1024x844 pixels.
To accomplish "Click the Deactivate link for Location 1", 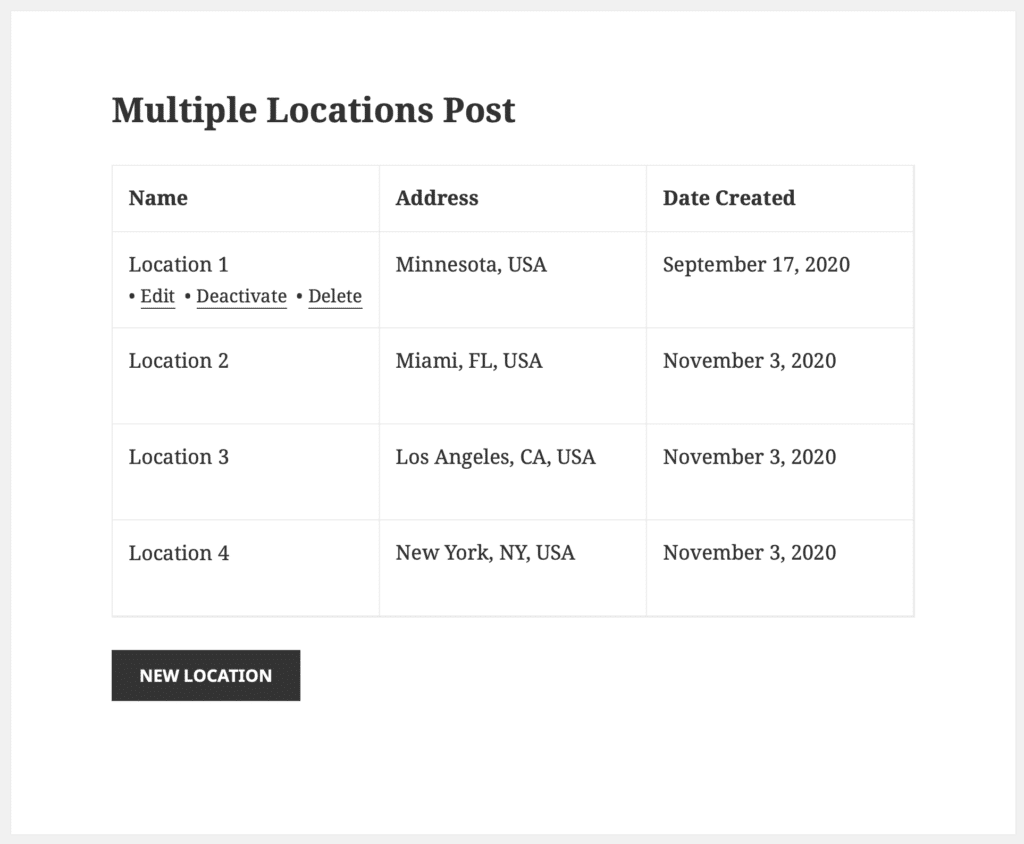I will point(241,296).
